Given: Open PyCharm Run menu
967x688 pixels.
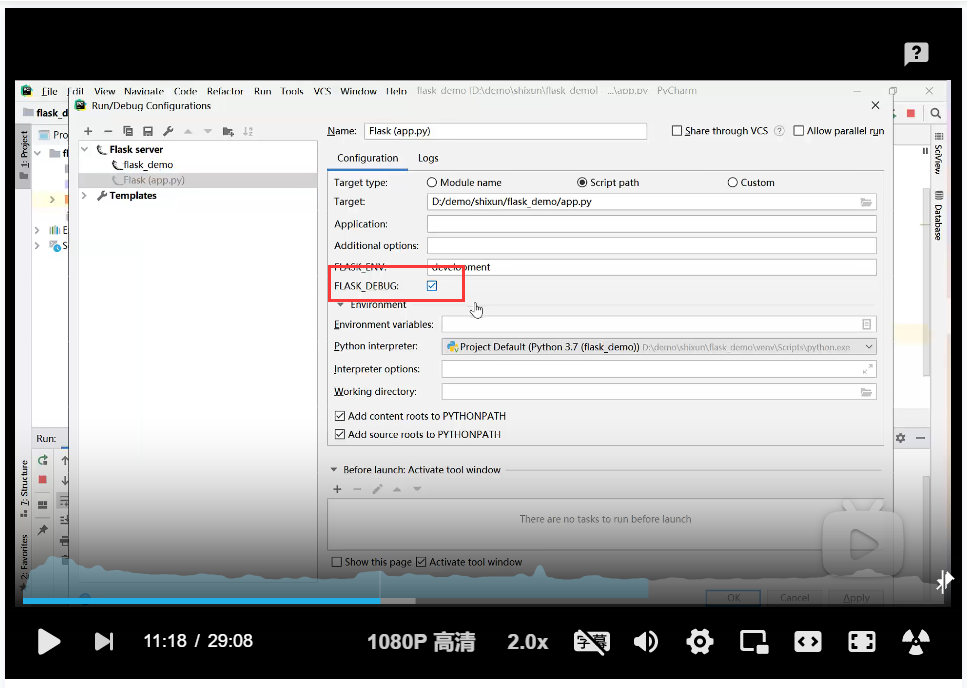Looking at the screenshot, I should click(263, 91).
